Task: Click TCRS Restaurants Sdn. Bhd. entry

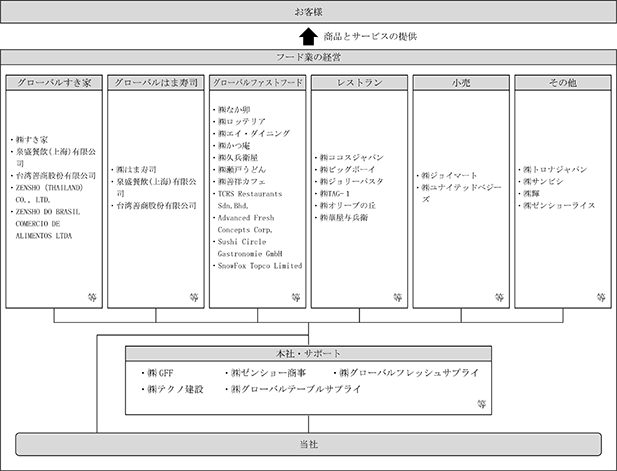Action: [x=250, y=199]
